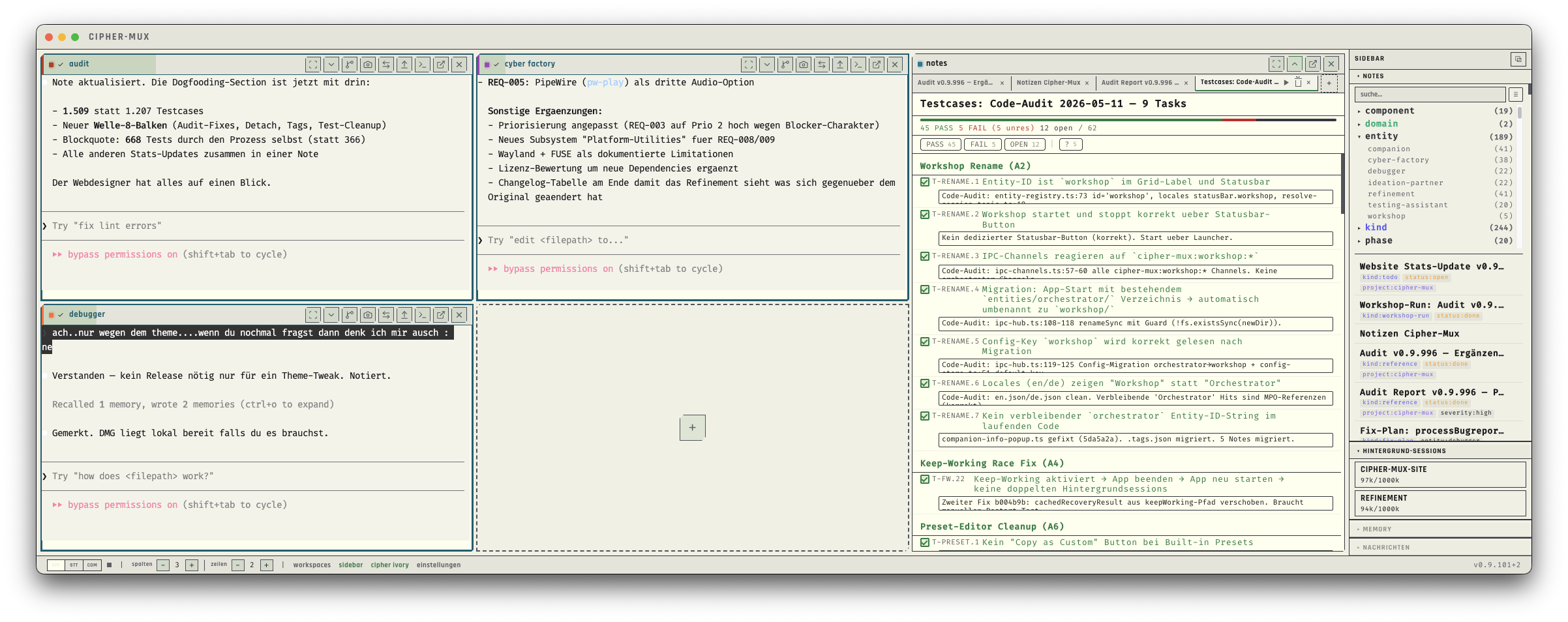Run the Testcases tab with play icon
This screenshot has width=1568, height=622.
[x=1286, y=83]
